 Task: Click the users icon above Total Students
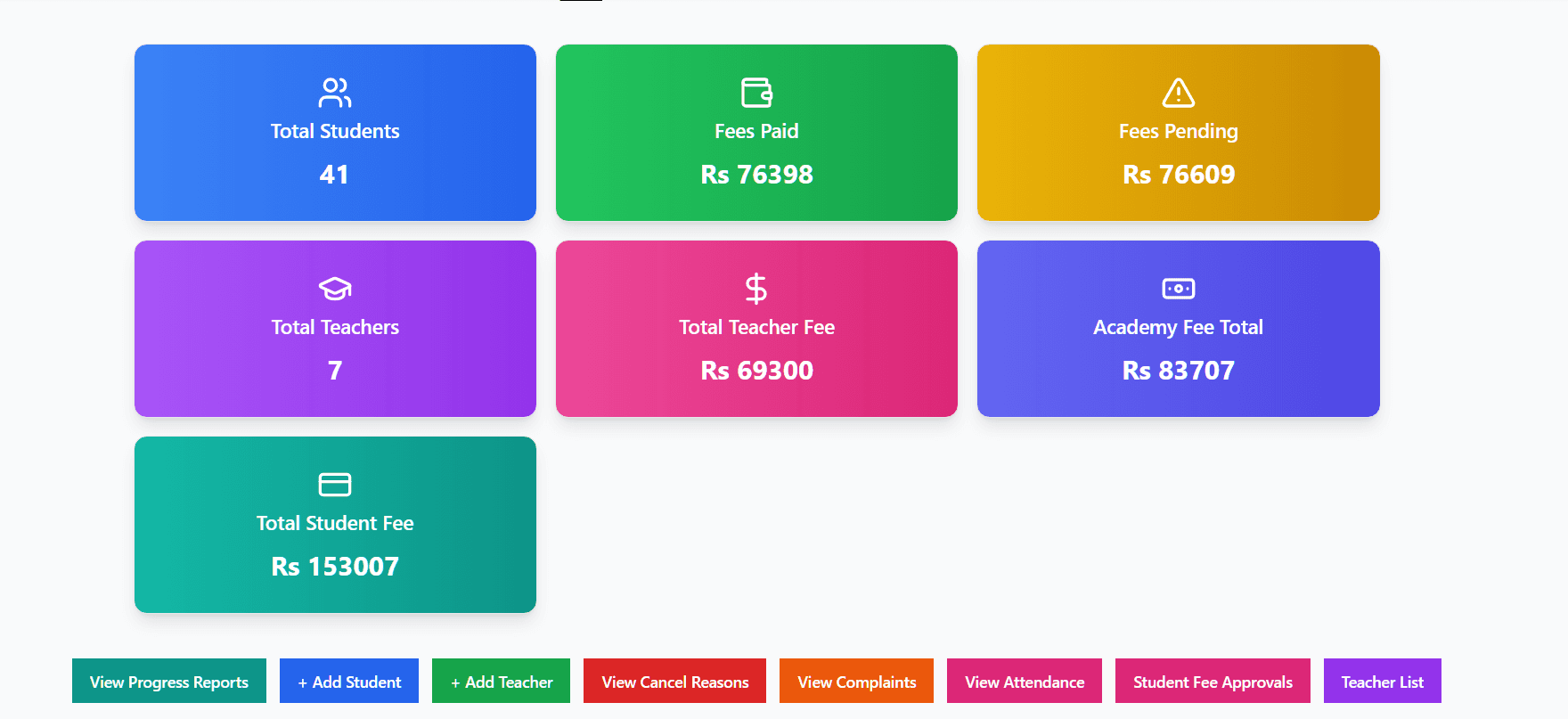335,93
